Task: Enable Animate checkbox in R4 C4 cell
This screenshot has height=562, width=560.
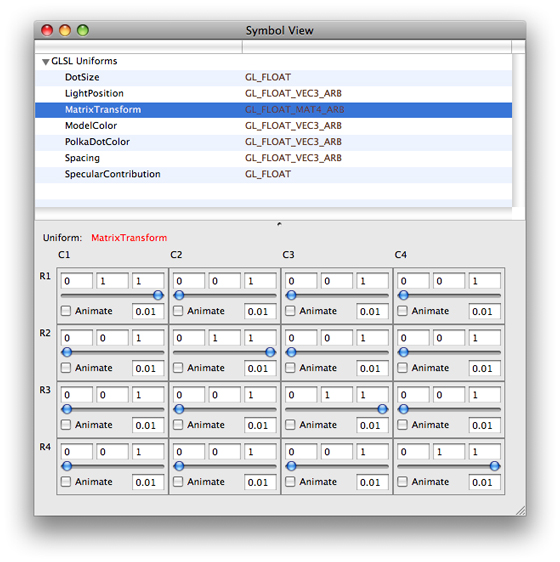Action: click(x=403, y=482)
